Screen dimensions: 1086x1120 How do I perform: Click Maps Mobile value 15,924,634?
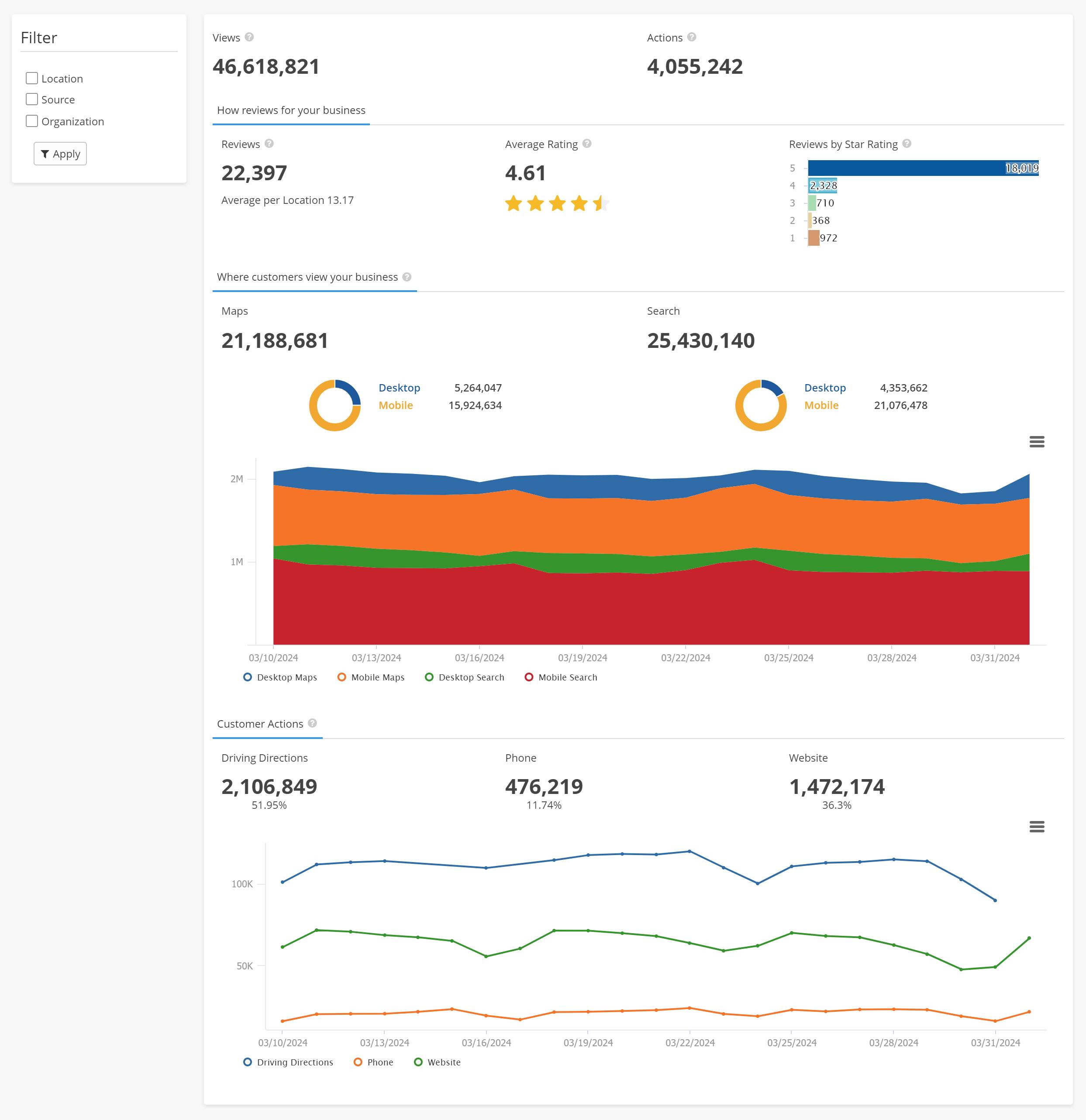[x=475, y=405]
